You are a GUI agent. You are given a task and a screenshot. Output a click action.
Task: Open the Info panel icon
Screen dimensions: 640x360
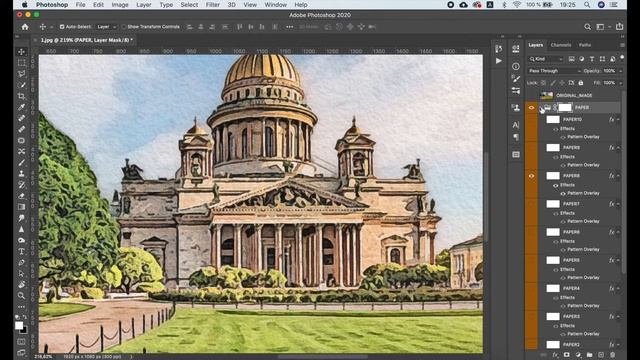516,66
